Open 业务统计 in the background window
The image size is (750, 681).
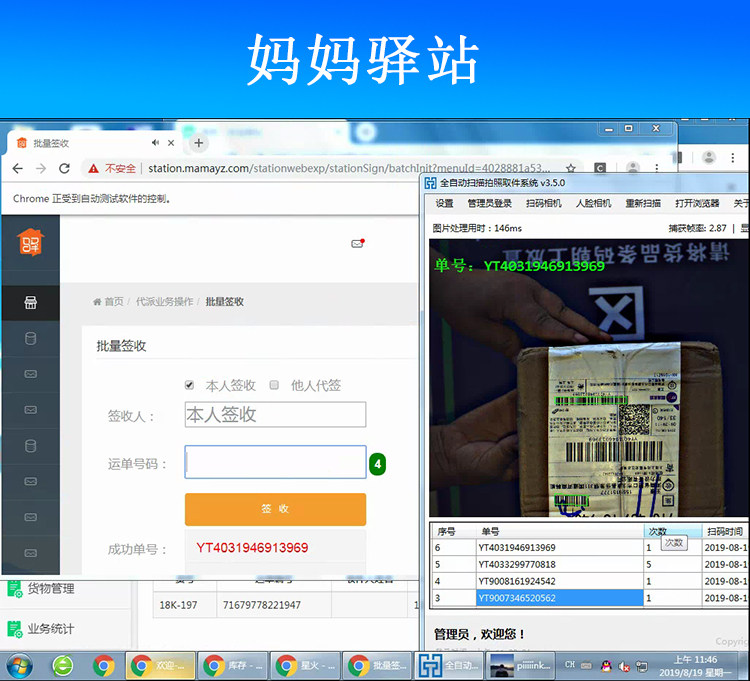pyautogui.click(x=51, y=628)
